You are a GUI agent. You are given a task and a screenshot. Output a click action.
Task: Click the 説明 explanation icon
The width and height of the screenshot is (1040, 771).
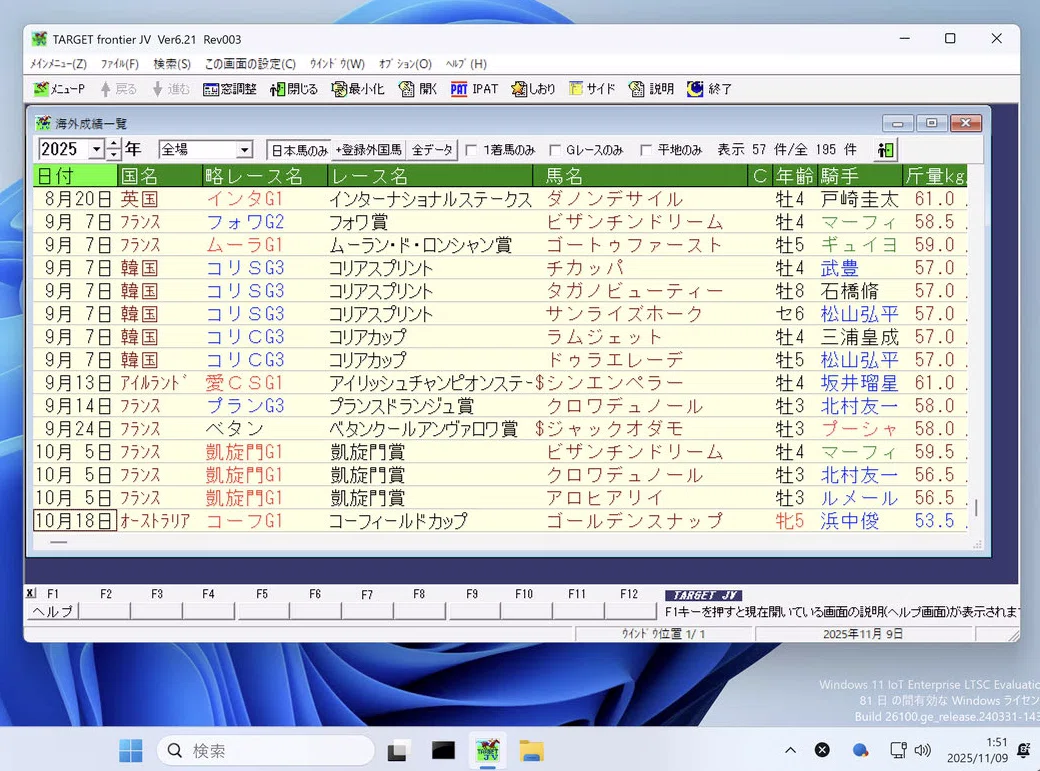pos(651,89)
